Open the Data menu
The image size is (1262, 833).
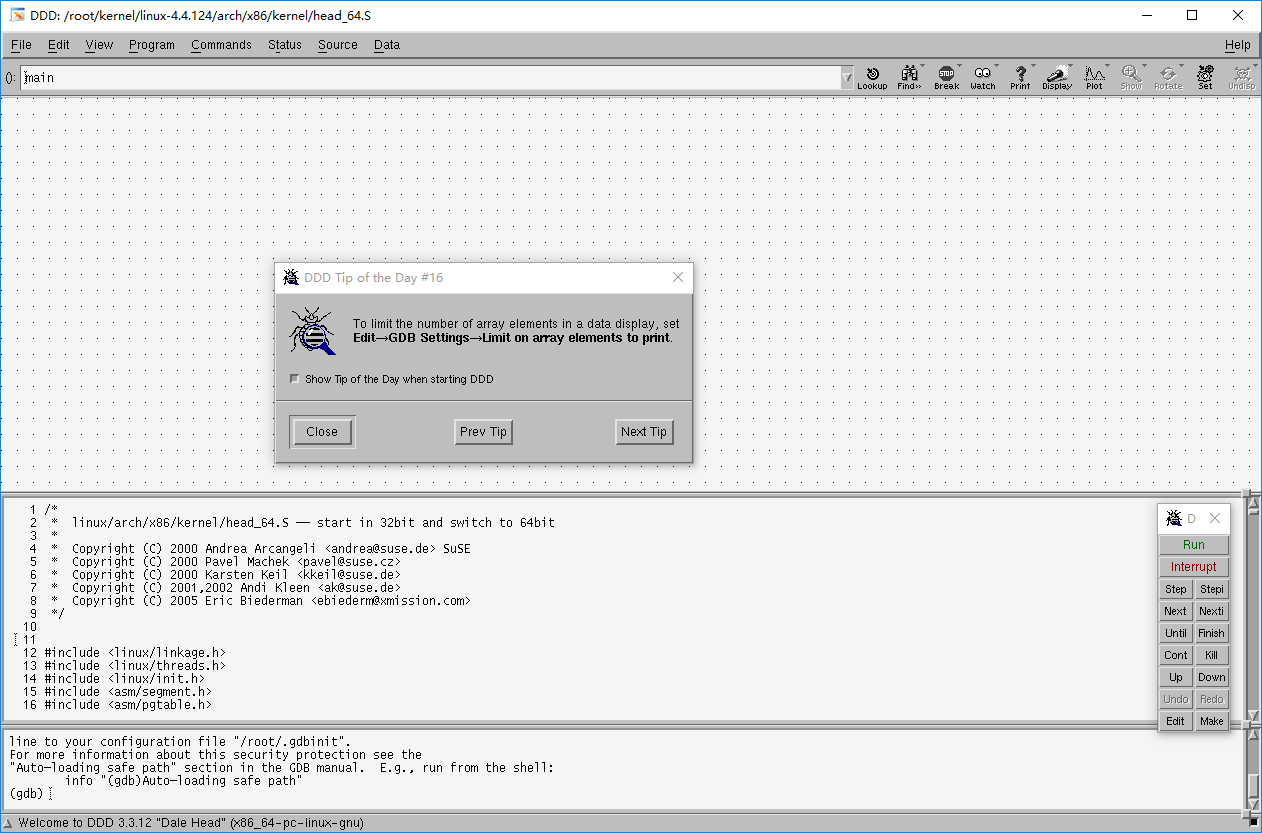click(387, 44)
